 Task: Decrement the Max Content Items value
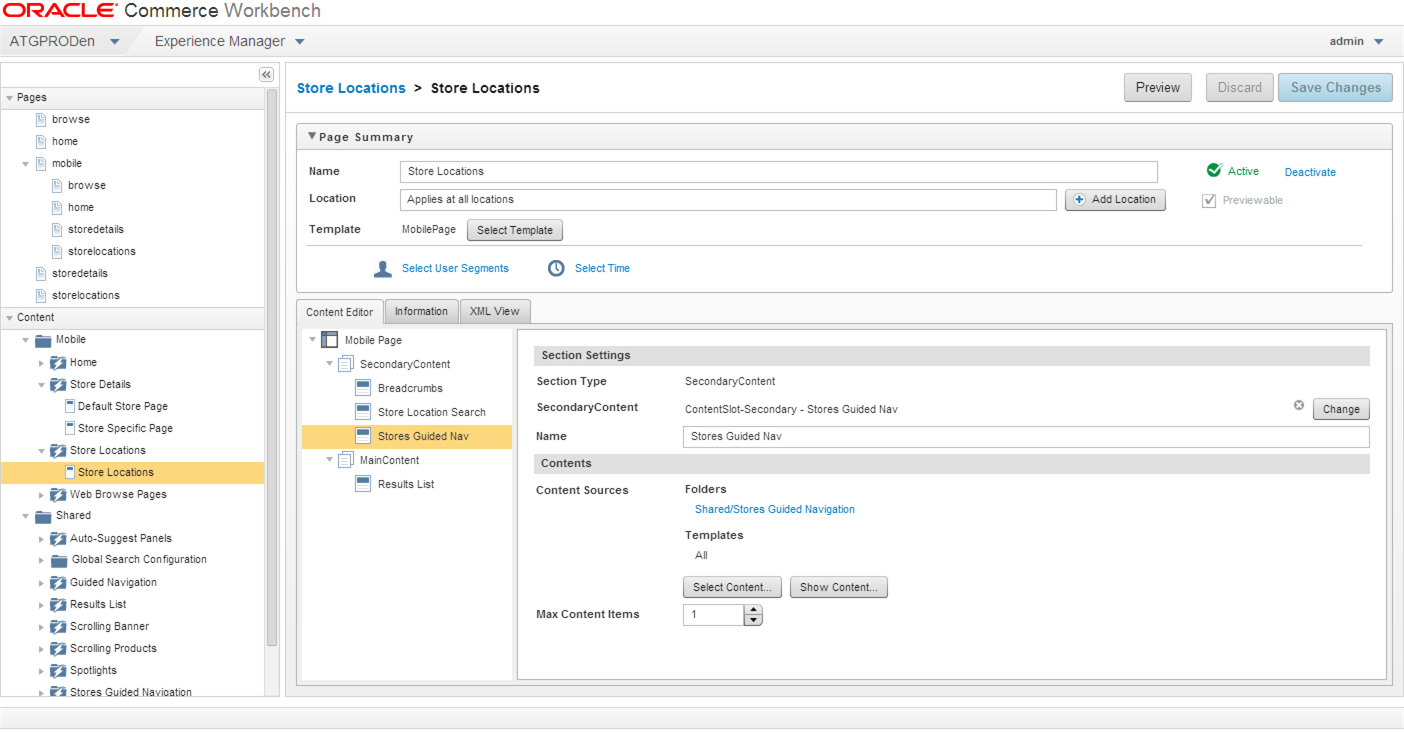[x=753, y=620]
